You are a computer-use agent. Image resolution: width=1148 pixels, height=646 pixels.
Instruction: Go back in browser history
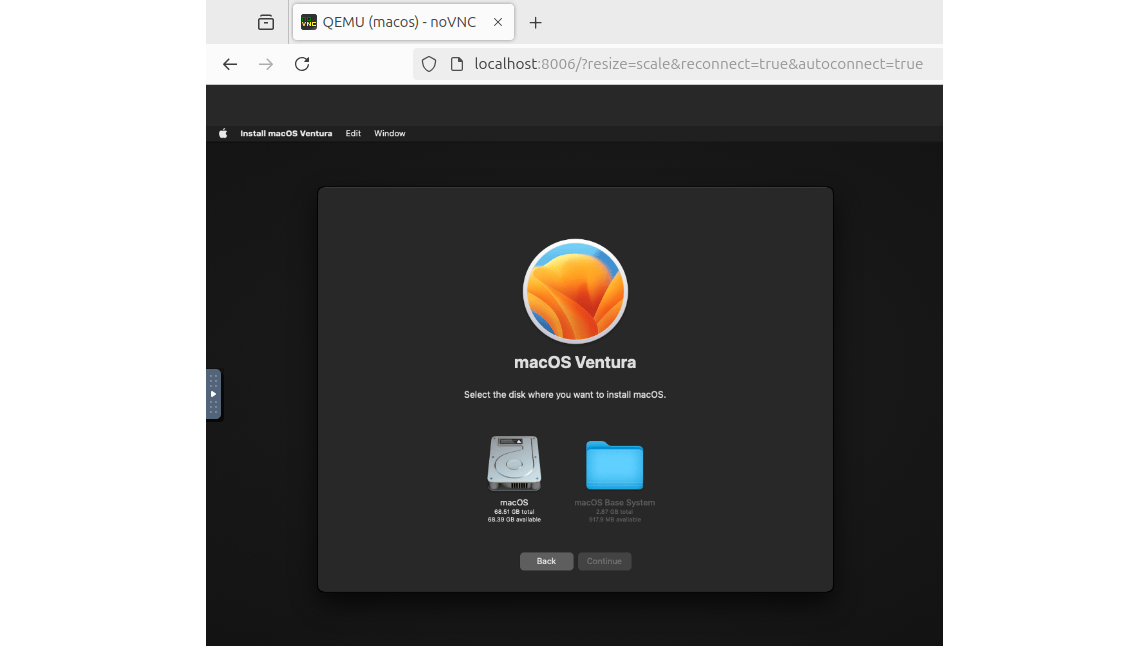point(230,64)
